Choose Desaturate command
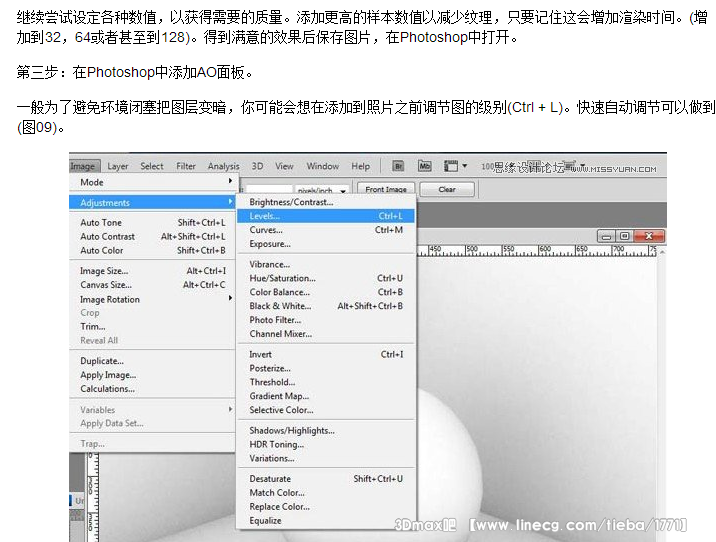 [x=326, y=479]
